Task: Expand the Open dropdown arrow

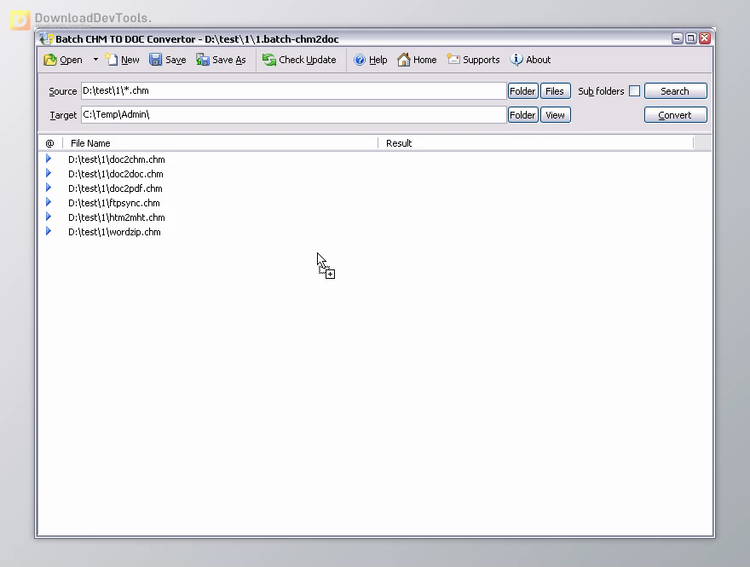Action: tap(96, 60)
